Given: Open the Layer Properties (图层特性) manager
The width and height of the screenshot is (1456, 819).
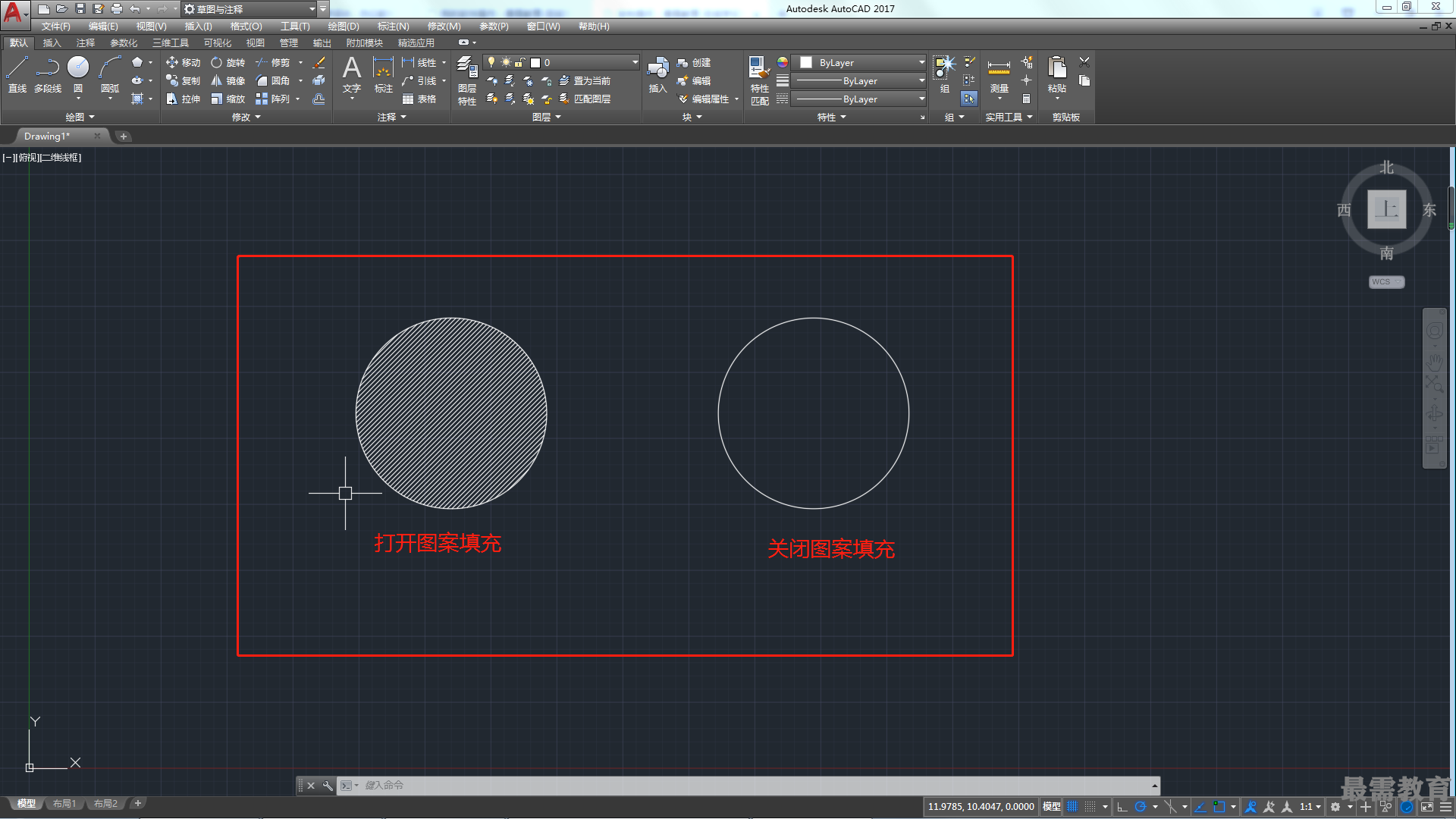Looking at the screenshot, I should (x=467, y=80).
